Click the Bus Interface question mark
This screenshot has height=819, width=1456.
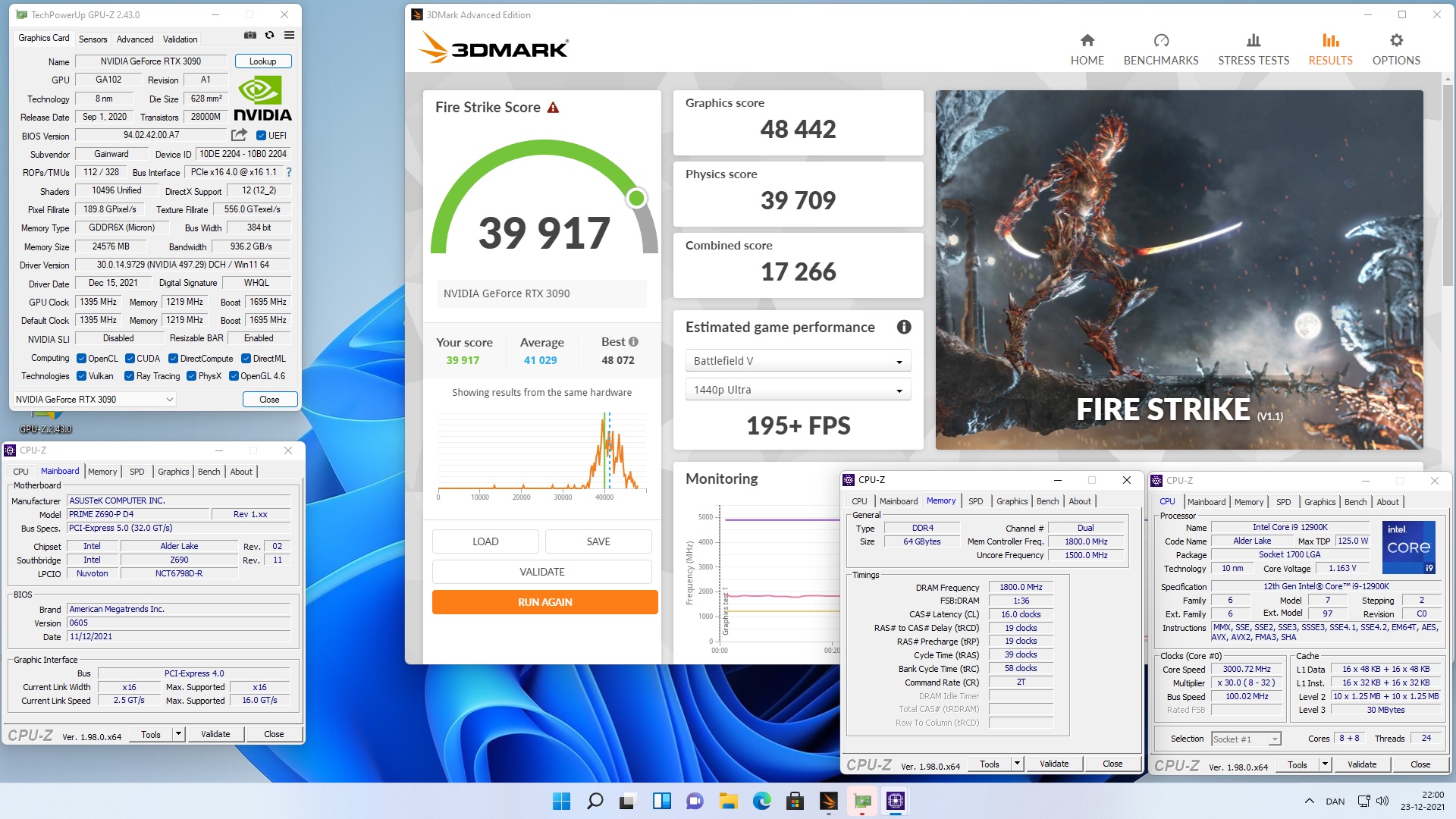tap(289, 172)
